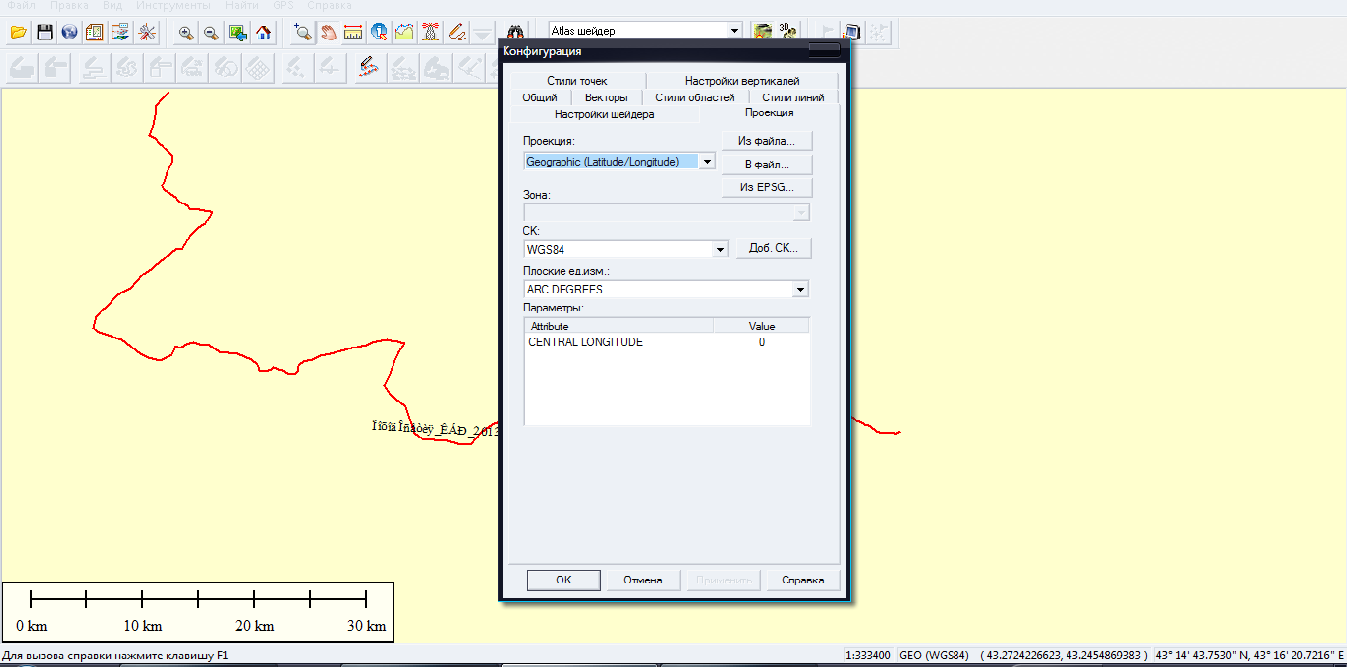Screen dimensions: 1347x667
Task: Click the Zoom Out magnifier icon
Action: (211, 32)
